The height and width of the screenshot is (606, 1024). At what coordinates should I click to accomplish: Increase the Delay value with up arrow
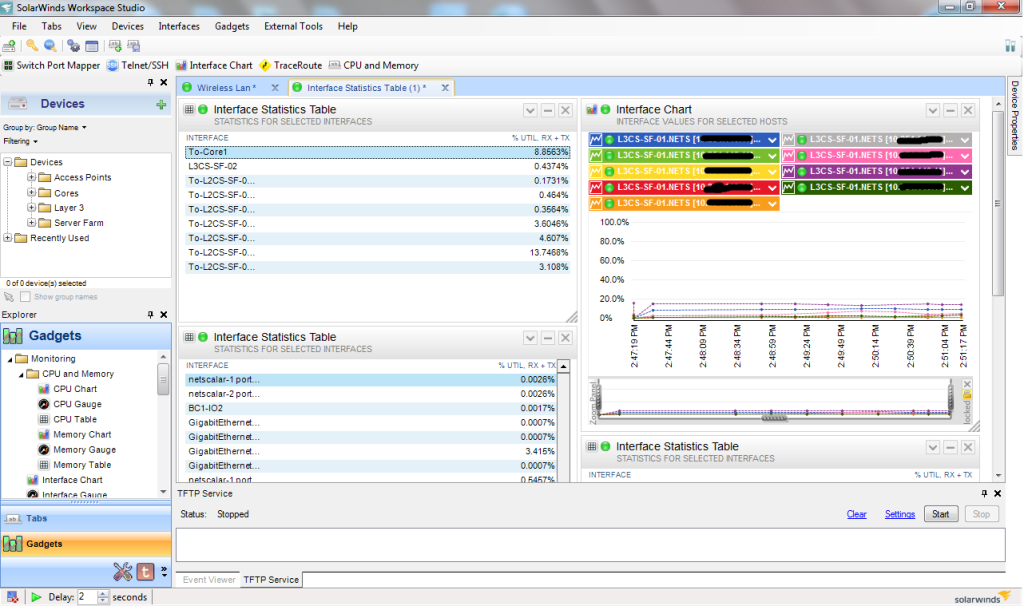tap(103, 594)
